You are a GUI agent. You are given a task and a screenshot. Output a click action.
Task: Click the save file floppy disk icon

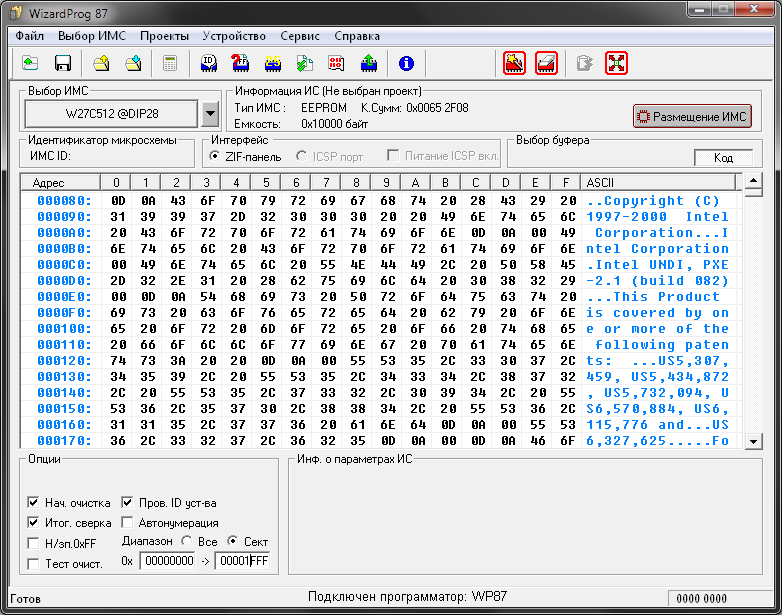[62, 63]
